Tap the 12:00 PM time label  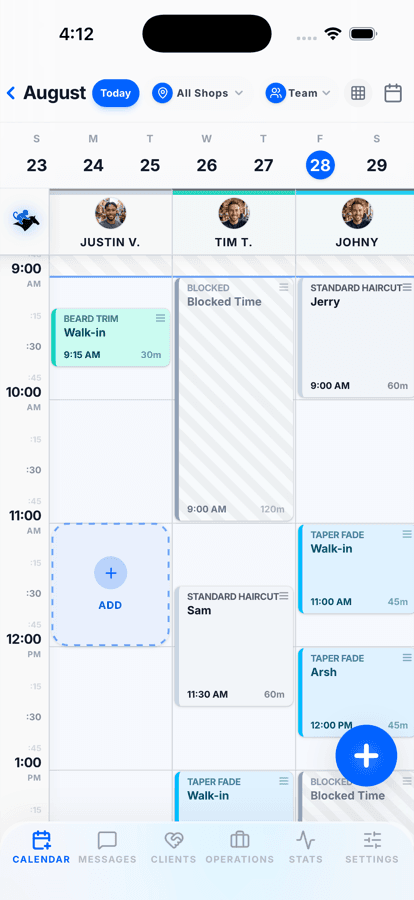pos(25,645)
